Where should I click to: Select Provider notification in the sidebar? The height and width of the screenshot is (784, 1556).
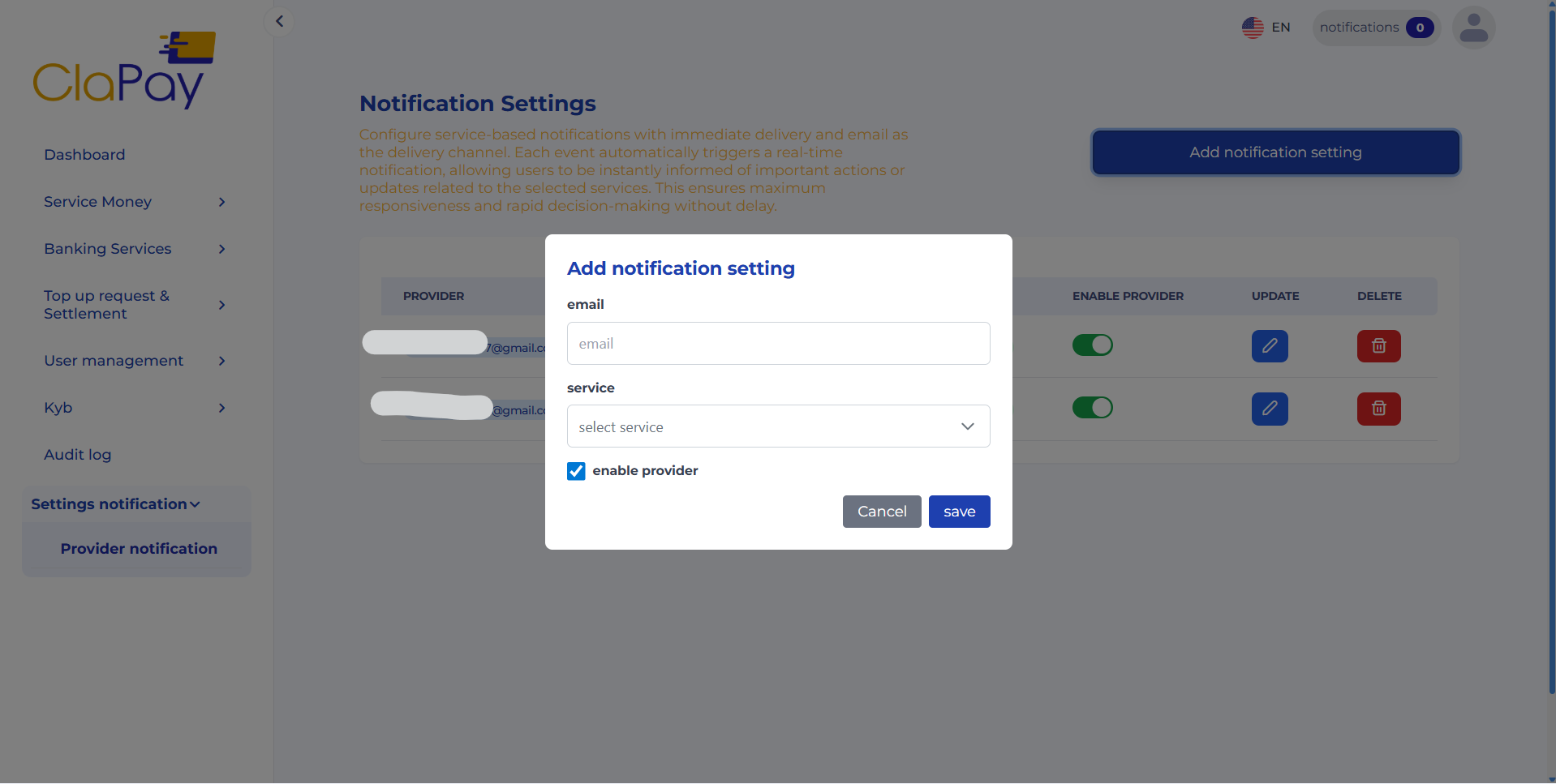pyautogui.click(x=139, y=548)
